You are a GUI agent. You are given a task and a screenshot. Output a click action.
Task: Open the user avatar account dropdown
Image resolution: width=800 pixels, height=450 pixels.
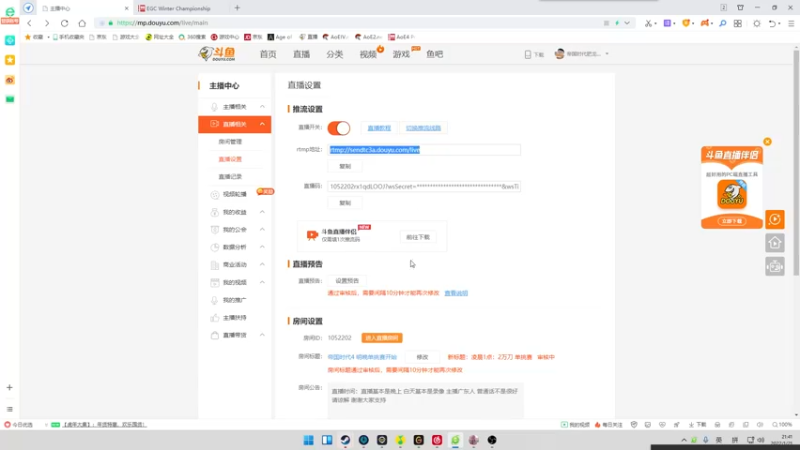click(582, 54)
